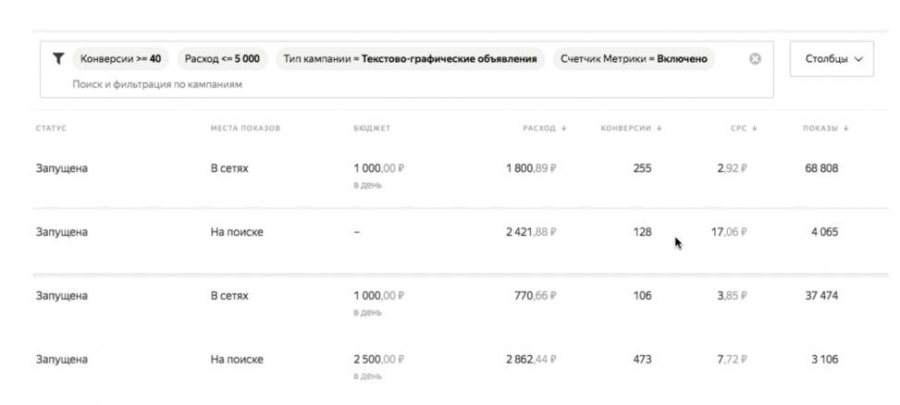Click the 1 800,89 ₽ expense cell
The height and width of the screenshot is (405, 900).
[x=528, y=168]
